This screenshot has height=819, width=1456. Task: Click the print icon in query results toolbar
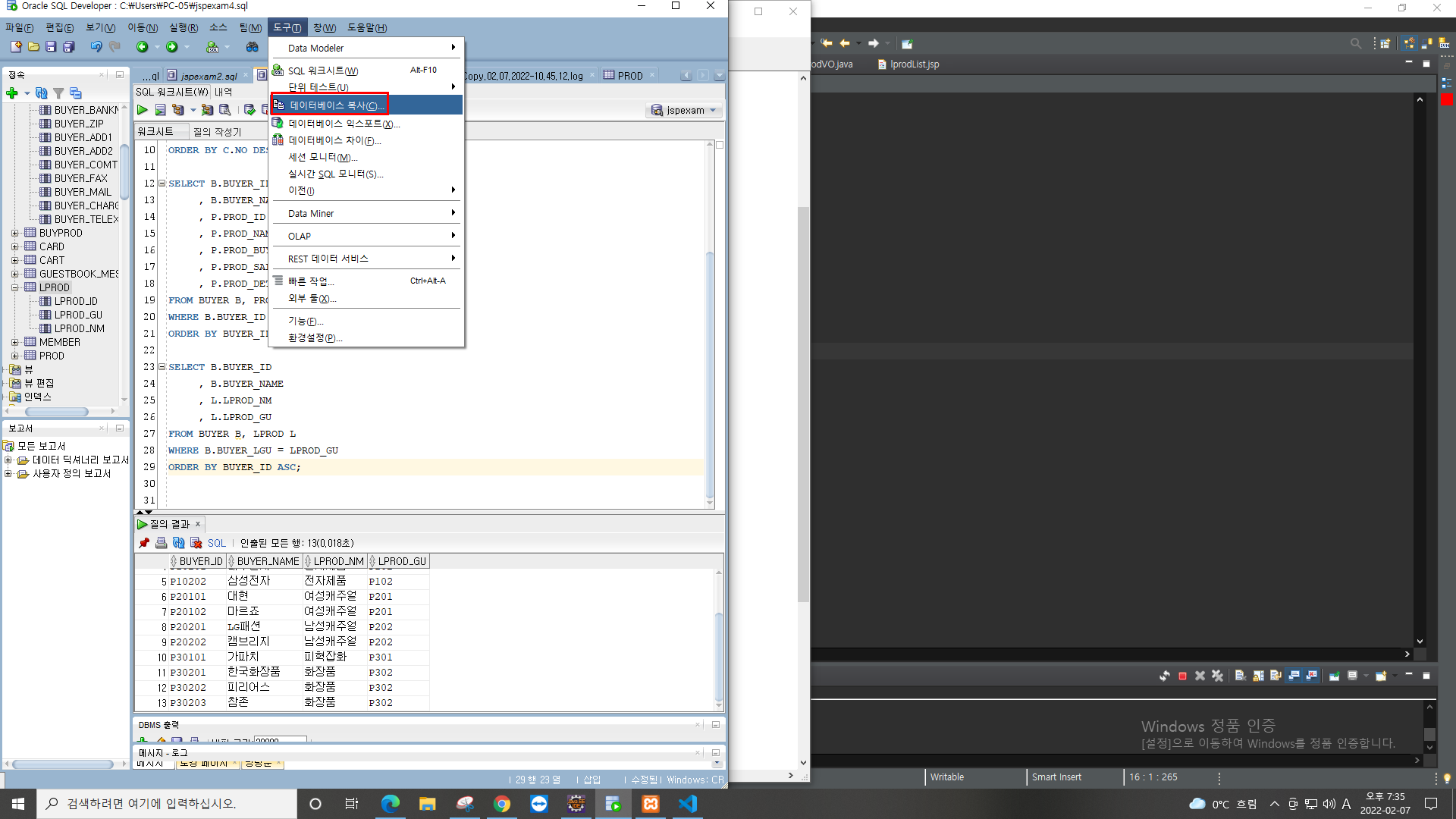(161, 543)
